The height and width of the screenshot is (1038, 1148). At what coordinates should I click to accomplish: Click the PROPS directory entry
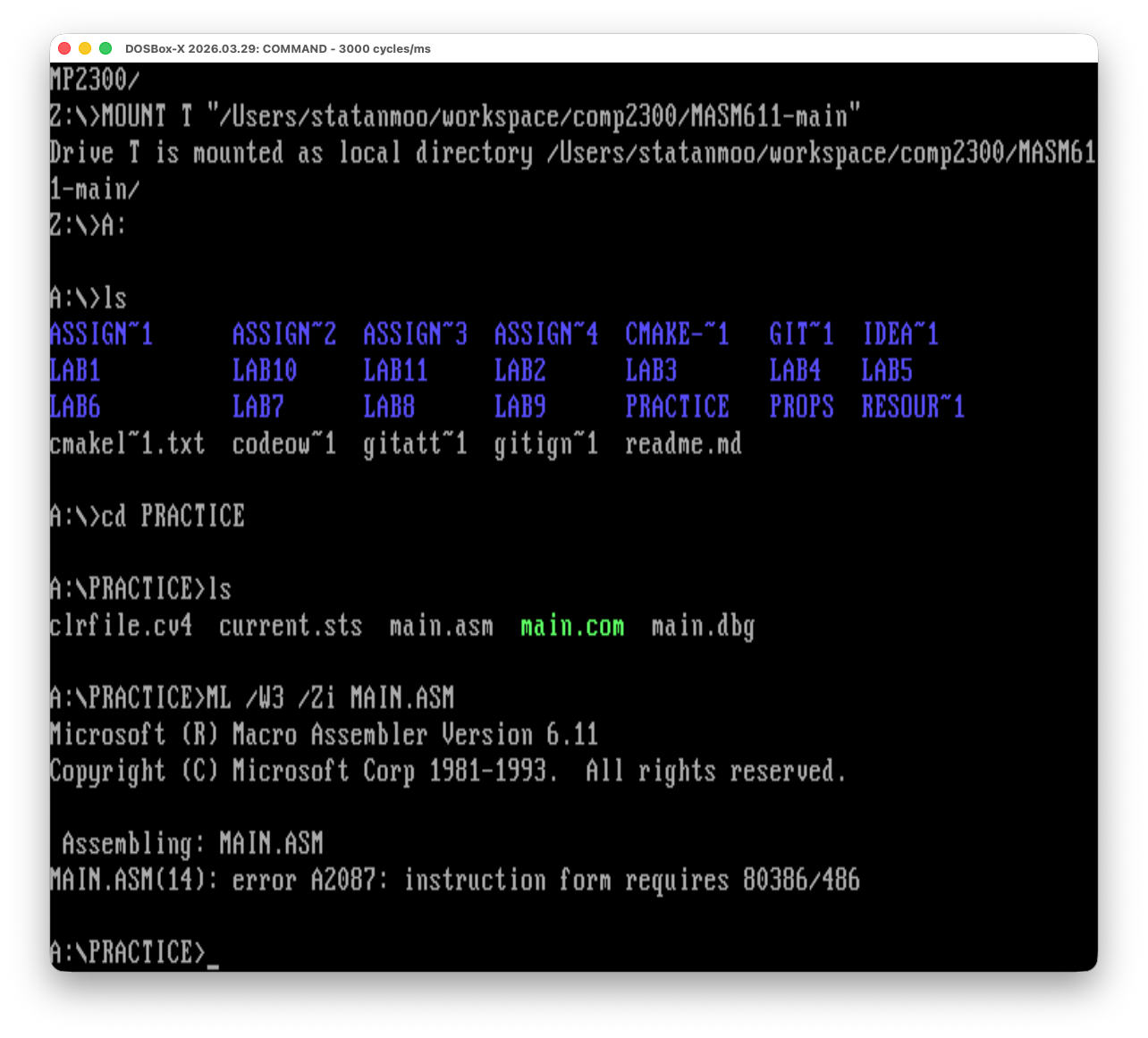pos(802,407)
